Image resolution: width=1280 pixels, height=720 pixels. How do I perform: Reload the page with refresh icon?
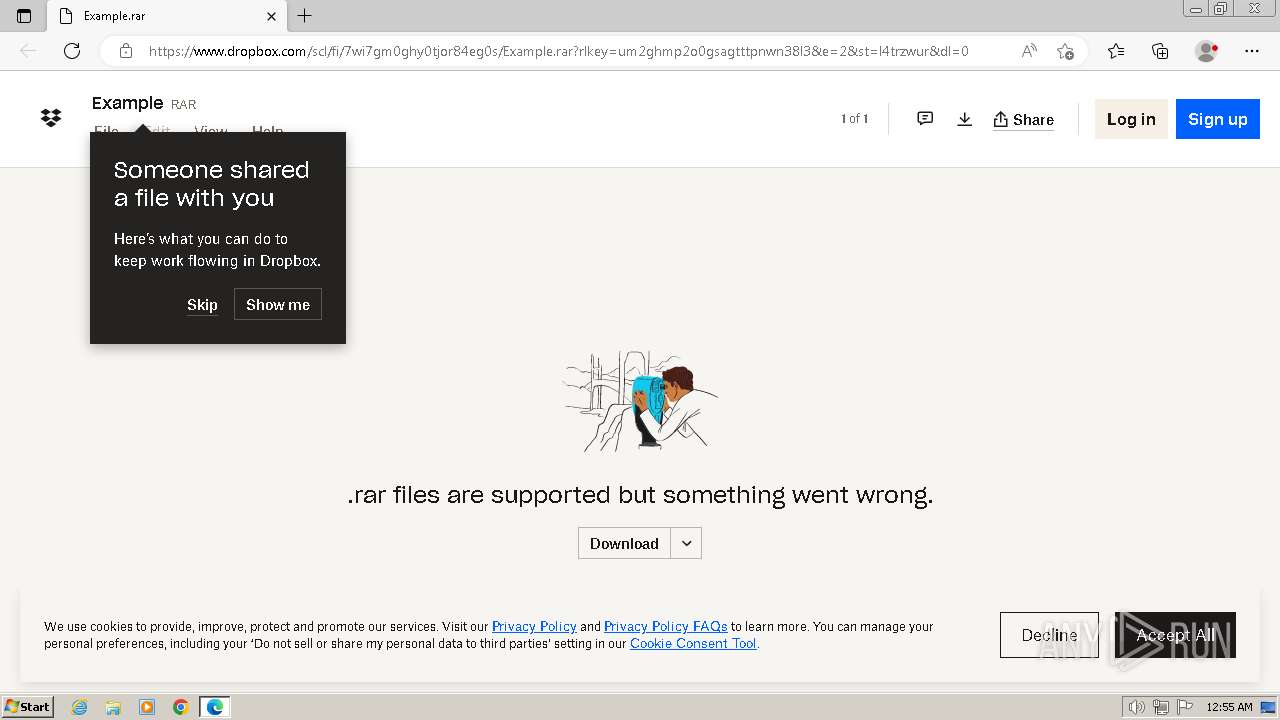[x=72, y=51]
